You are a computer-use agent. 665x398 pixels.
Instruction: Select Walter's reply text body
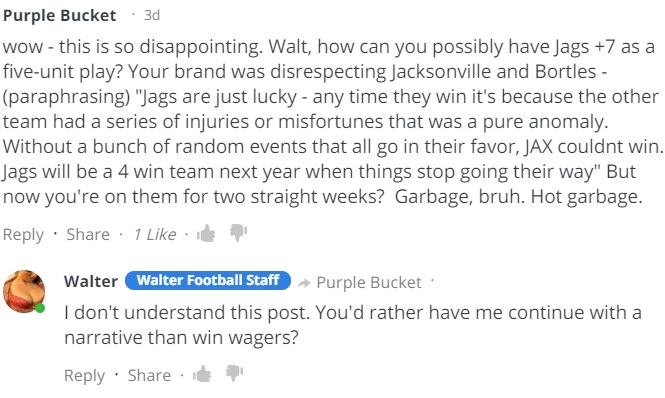point(352,325)
